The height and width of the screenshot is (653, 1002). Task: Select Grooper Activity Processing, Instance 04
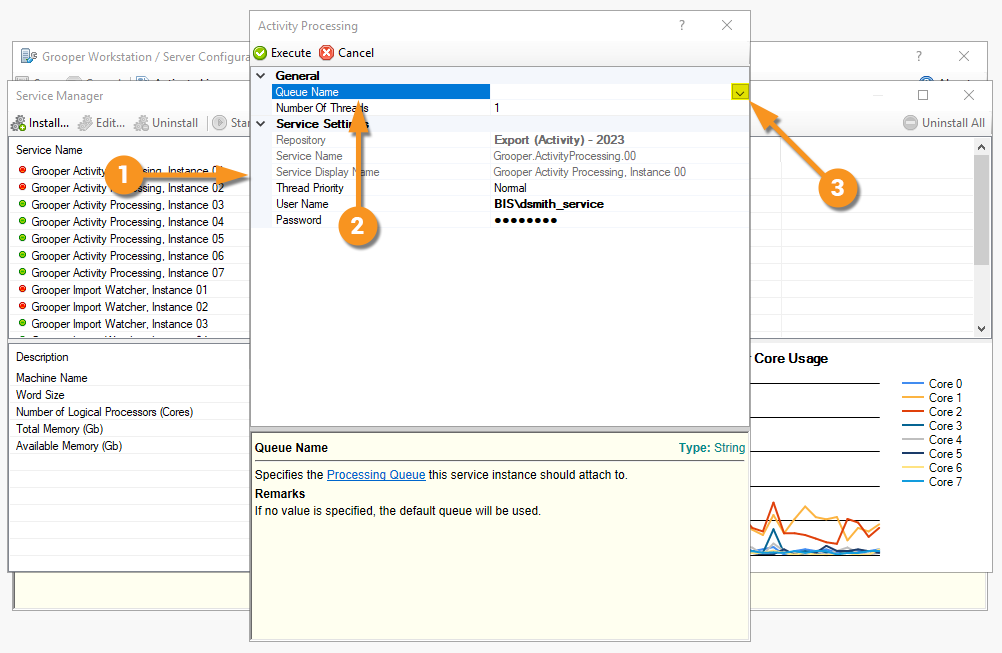coord(128,222)
